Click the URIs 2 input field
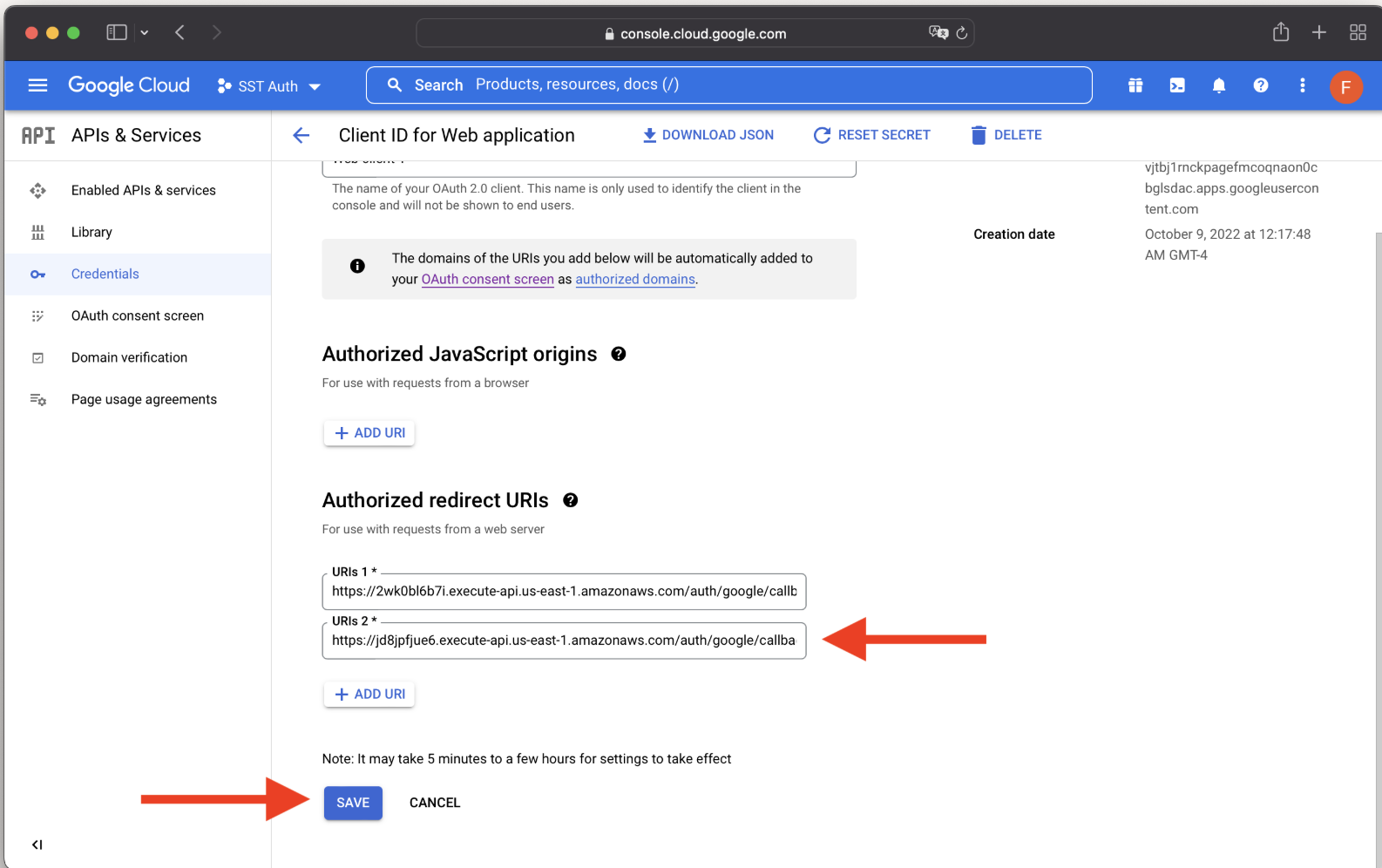 pyautogui.click(x=564, y=640)
